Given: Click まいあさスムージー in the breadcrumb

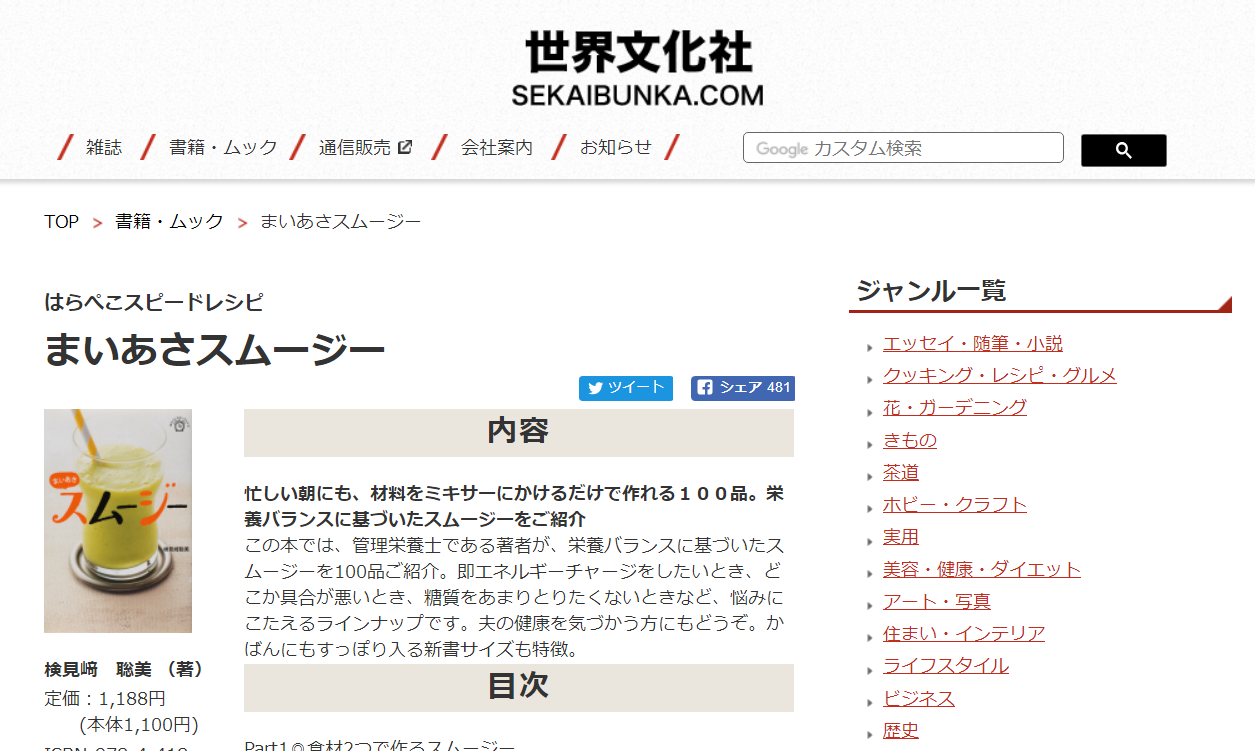Looking at the screenshot, I should 341,222.
